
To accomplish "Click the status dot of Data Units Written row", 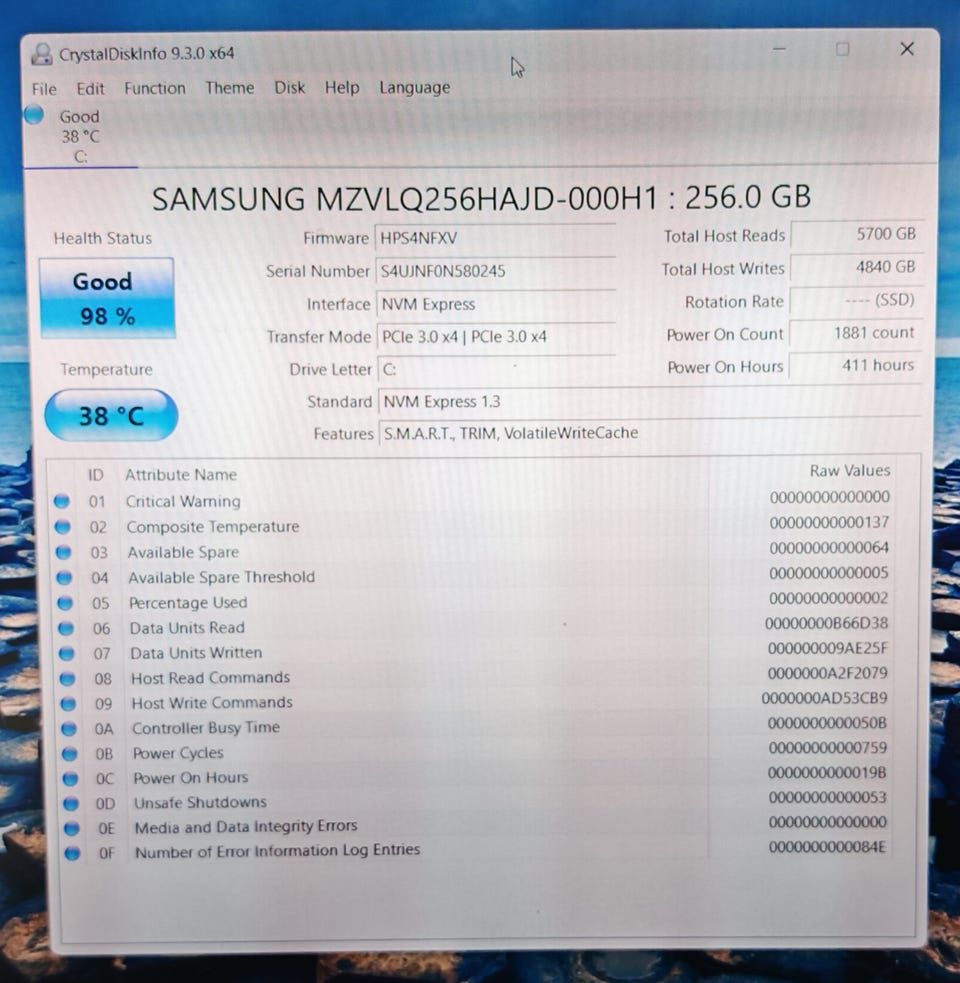I will click(66, 653).
